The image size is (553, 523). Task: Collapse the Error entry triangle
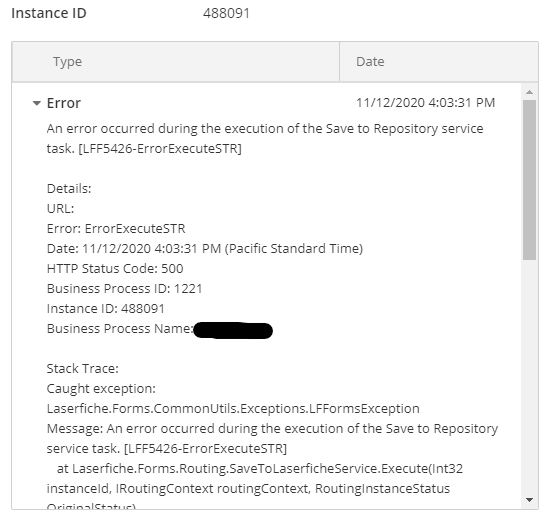click(36, 103)
